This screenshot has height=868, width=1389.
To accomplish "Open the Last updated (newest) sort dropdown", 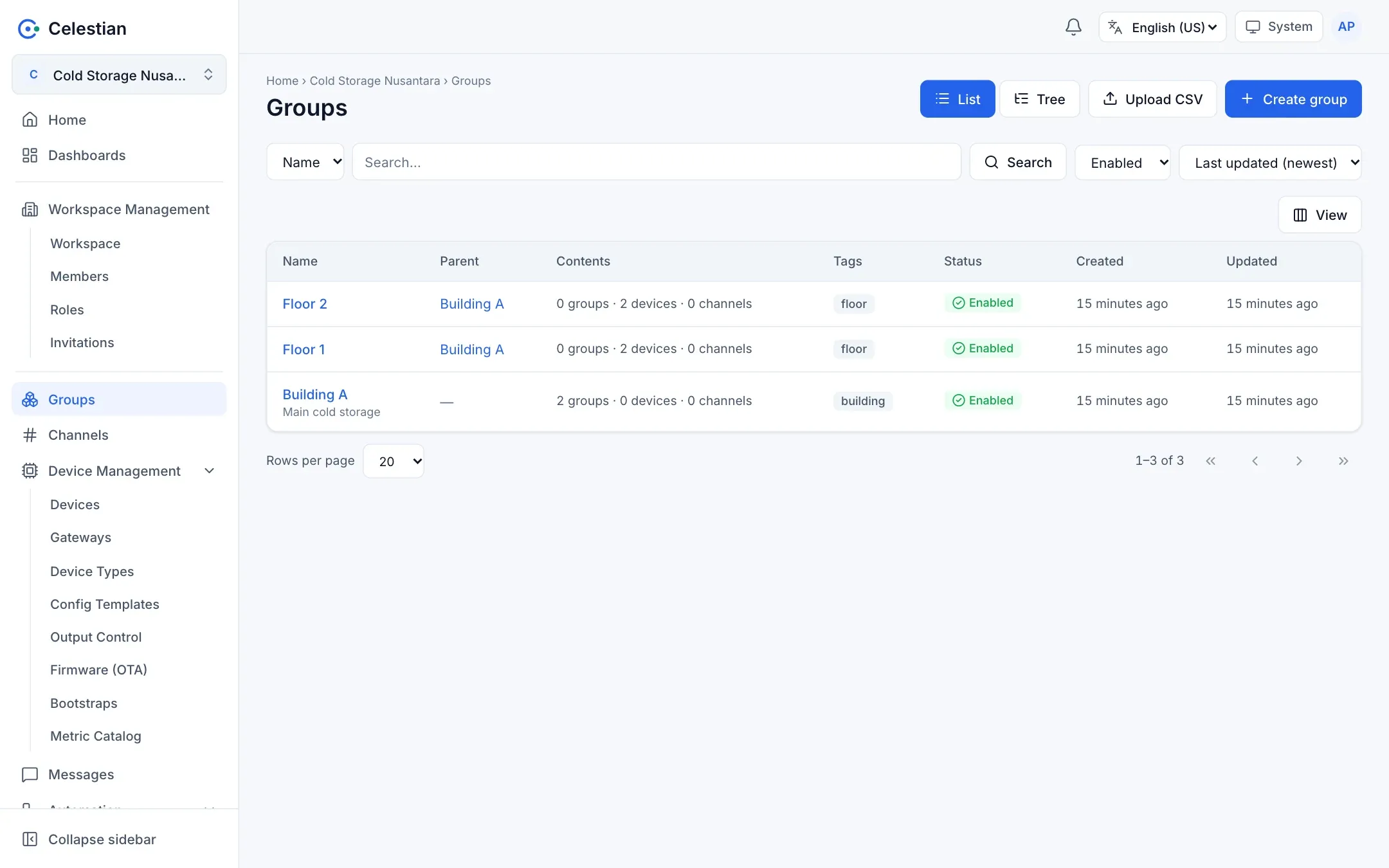I will coord(1270,163).
